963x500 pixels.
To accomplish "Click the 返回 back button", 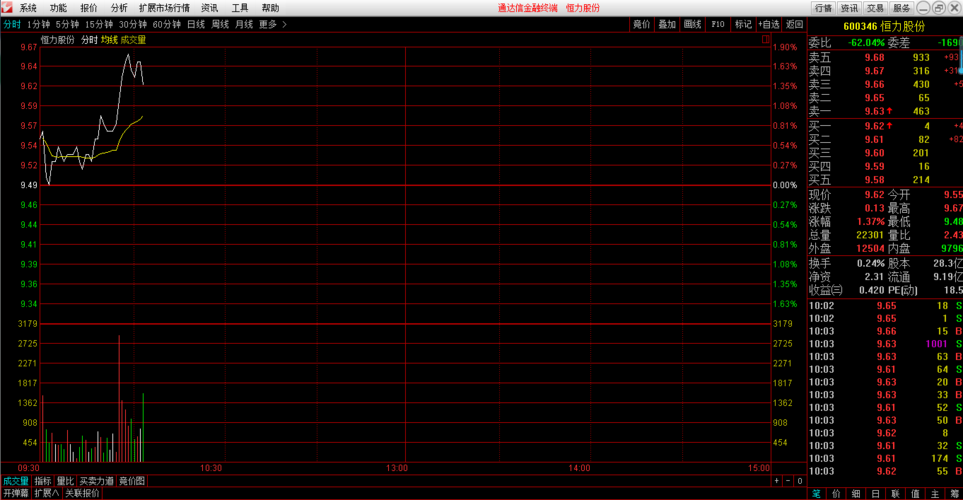I will tap(795, 25).
